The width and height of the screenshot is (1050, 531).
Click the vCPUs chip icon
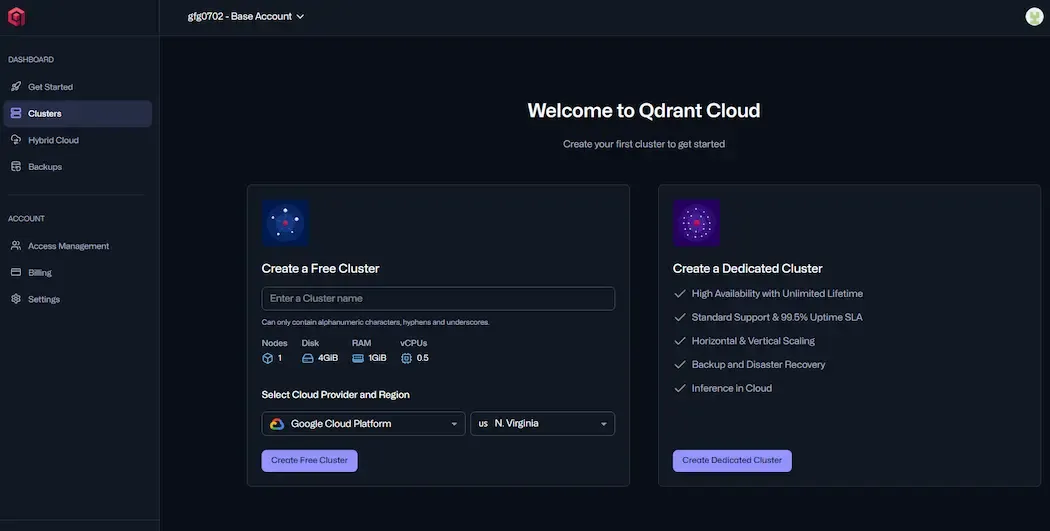[x=406, y=358]
